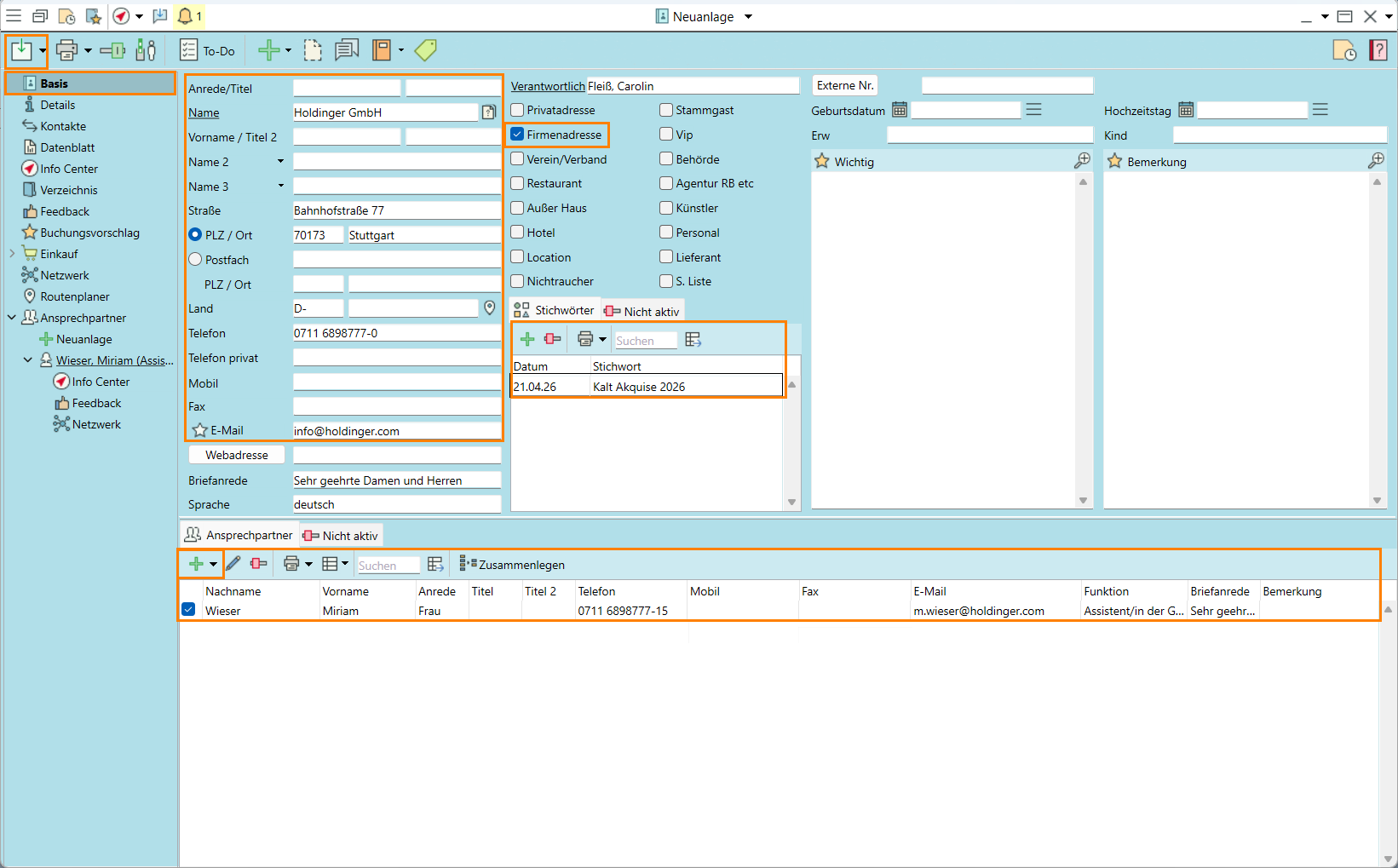This screenshot has width=1398, height=868.
Task: Click the green tag label icon
Action: point(425,50)
